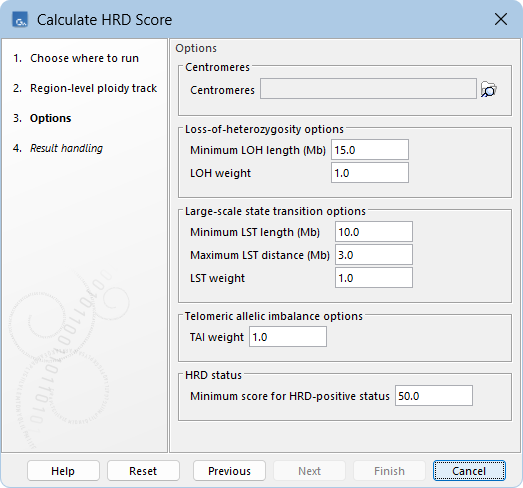The image size is (523, 488).
Task: Close the Calculate HRD Score dialog
Action: (x=501, y=19)
